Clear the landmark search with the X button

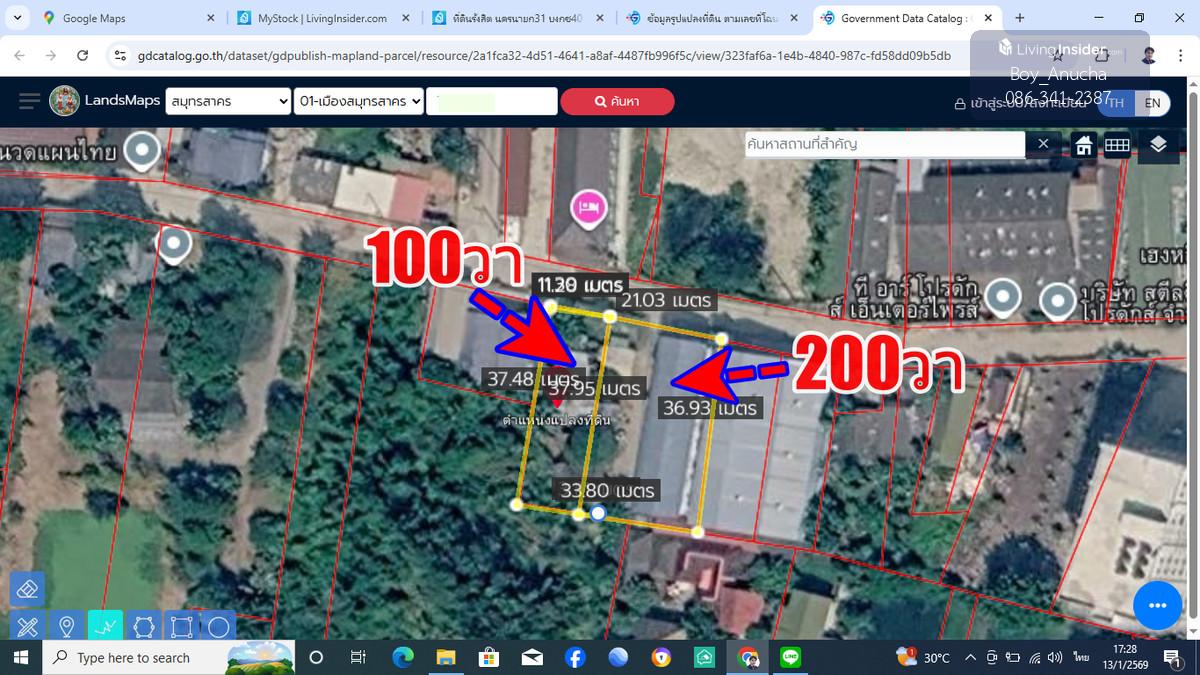[1042, 144]
